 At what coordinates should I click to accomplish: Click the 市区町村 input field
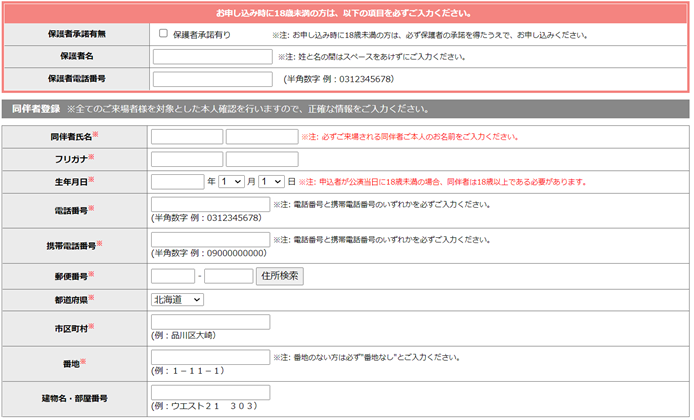tap(210, 322)
